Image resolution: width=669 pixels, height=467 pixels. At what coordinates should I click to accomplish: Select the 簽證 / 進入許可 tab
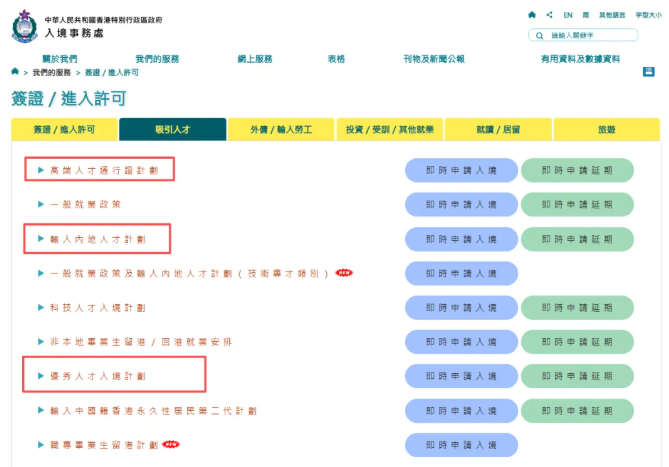[x=64, y=129]
